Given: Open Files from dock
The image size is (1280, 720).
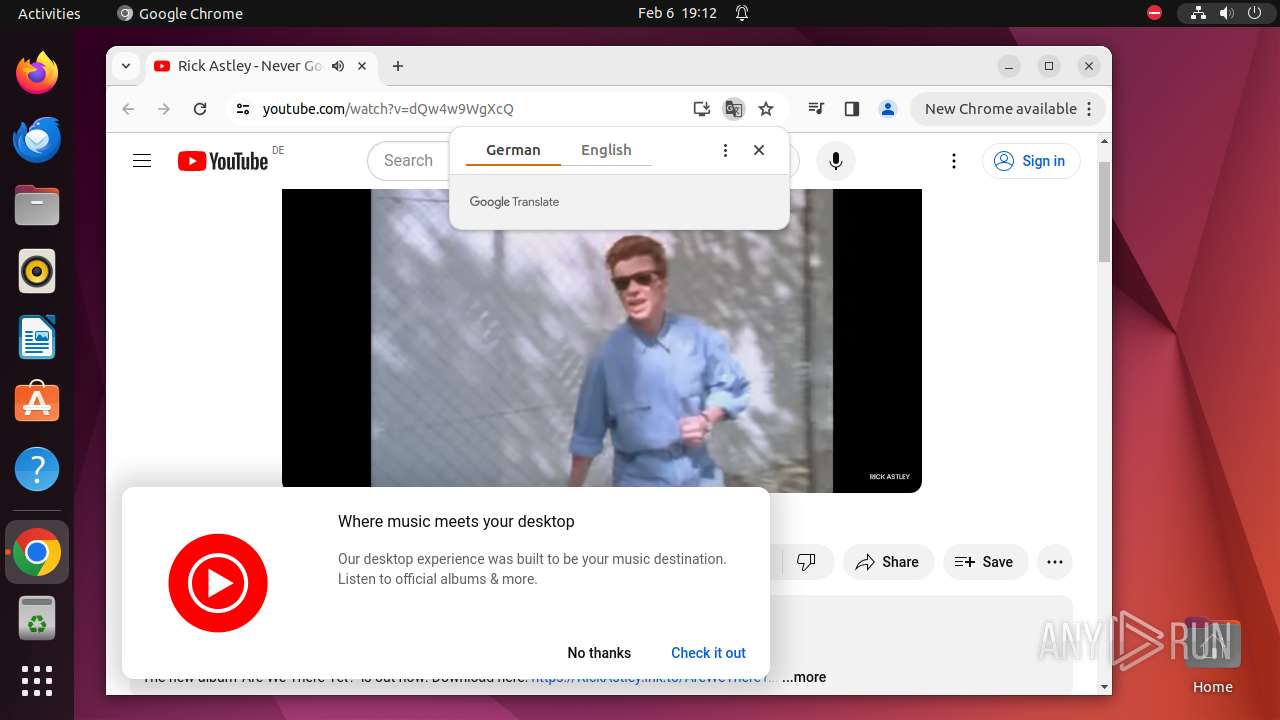Looking at the screenshot, I should click(x=37, y=205).
